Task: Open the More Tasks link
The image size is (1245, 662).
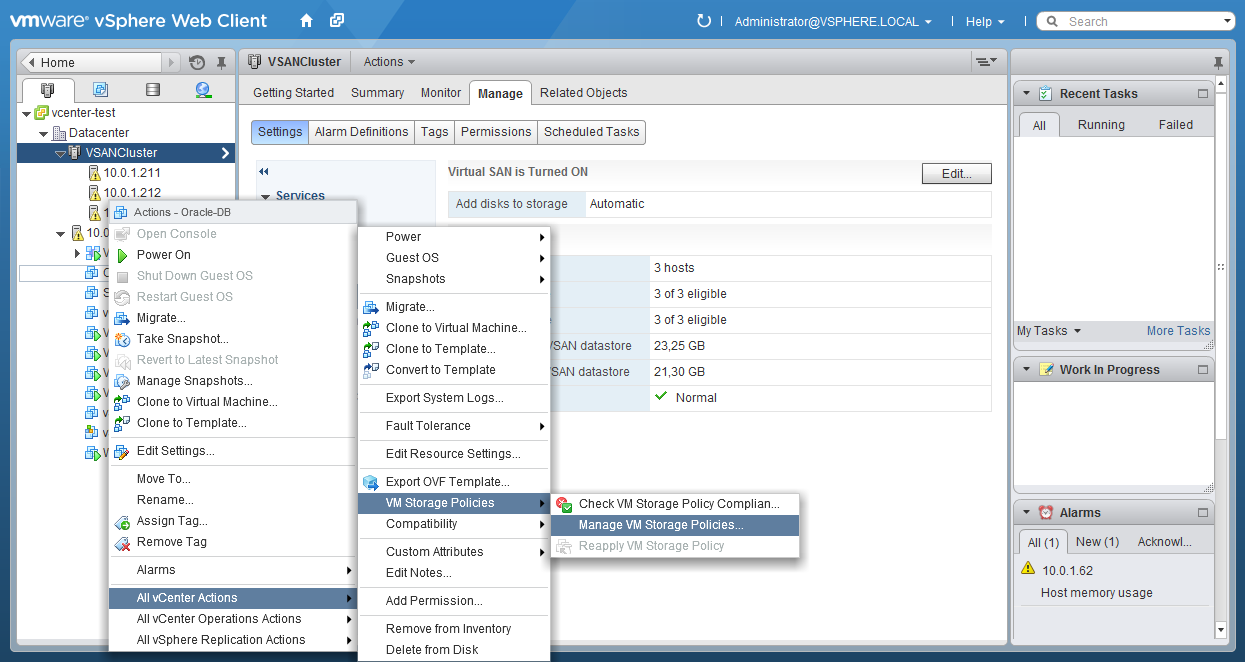Action: (x=1178, y=331)
